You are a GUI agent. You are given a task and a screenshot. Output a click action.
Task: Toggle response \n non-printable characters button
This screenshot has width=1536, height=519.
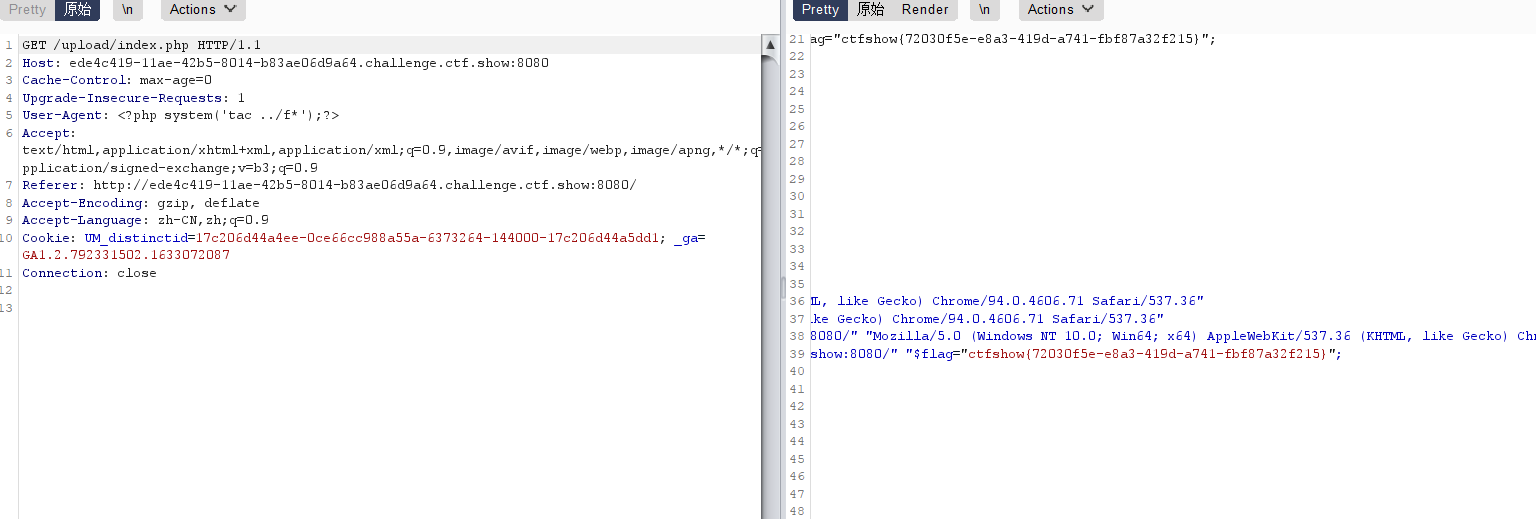pyautogui.click(x=985, y=10)
